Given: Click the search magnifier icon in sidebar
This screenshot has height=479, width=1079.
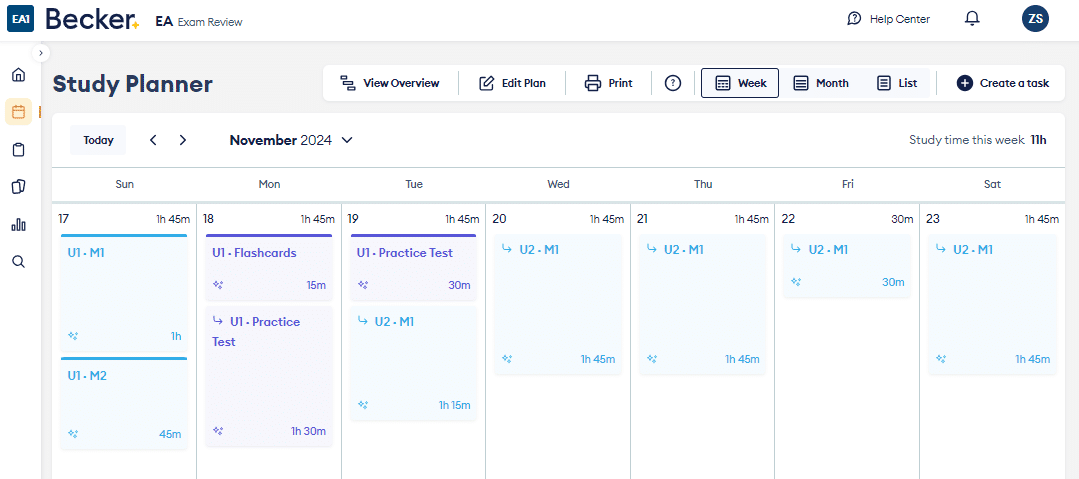Looking at the screenshot, I should click(x=18, y=262).
